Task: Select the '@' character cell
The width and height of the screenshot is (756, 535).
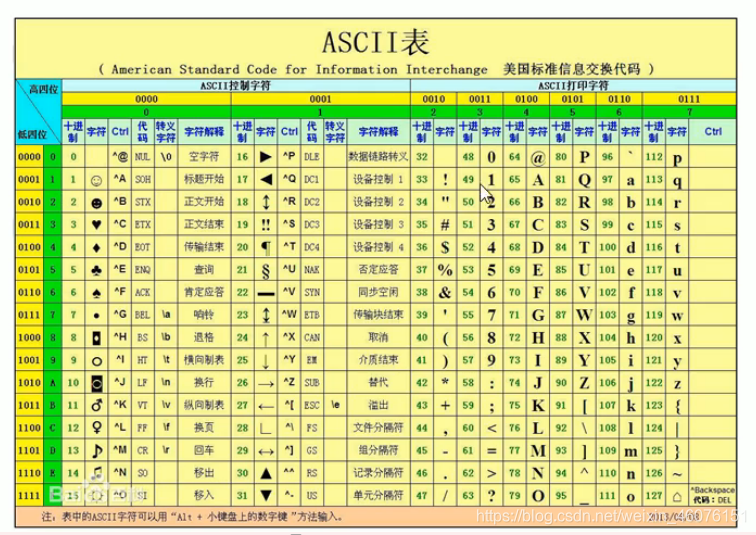Action: (x=538, y=157)
